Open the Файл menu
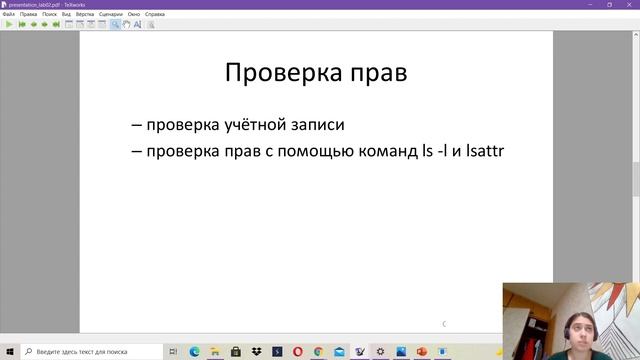The width and height of the screenshot is (640, 360). click(9, 14)
